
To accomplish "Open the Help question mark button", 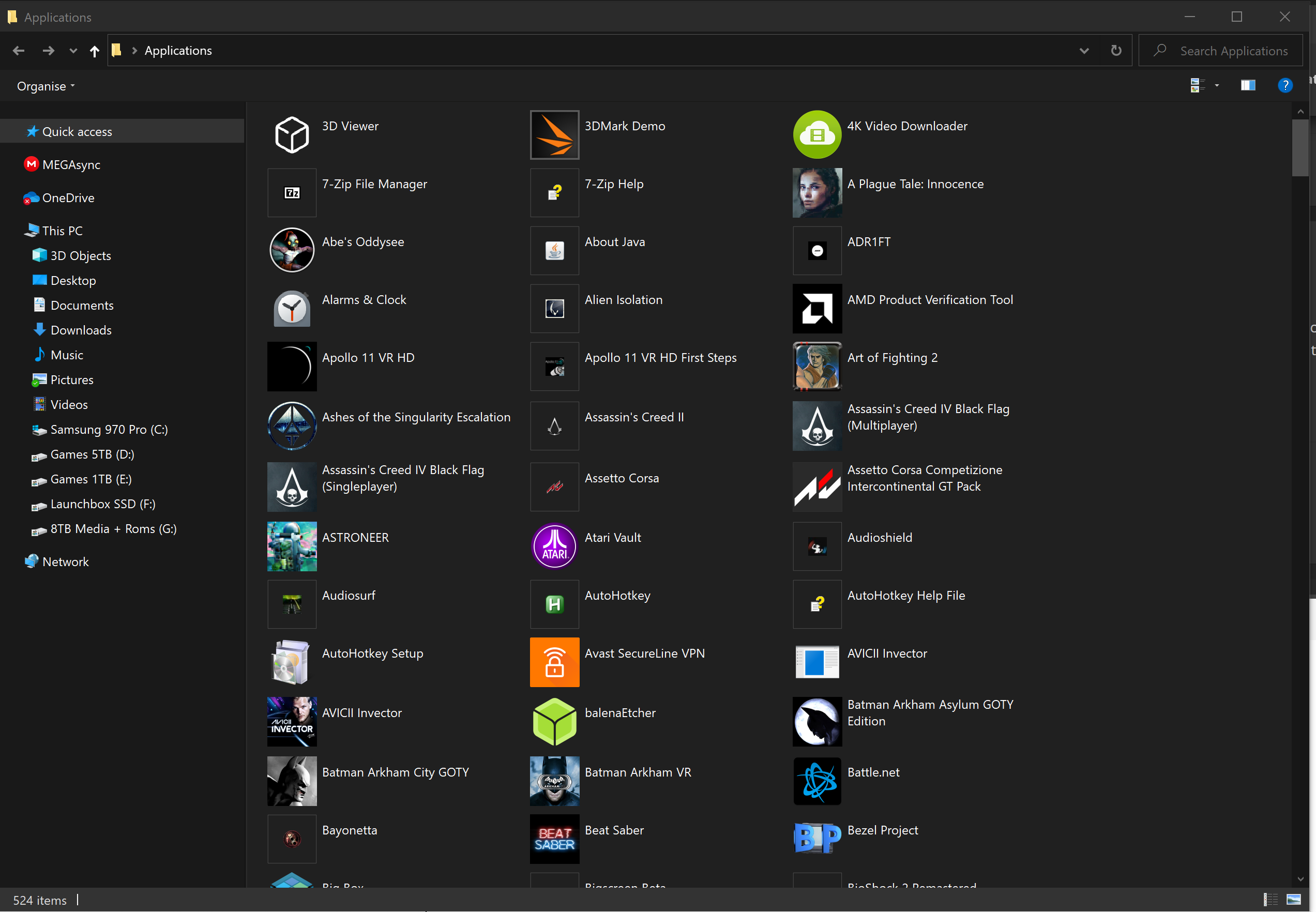I will tap(1284, 86).
